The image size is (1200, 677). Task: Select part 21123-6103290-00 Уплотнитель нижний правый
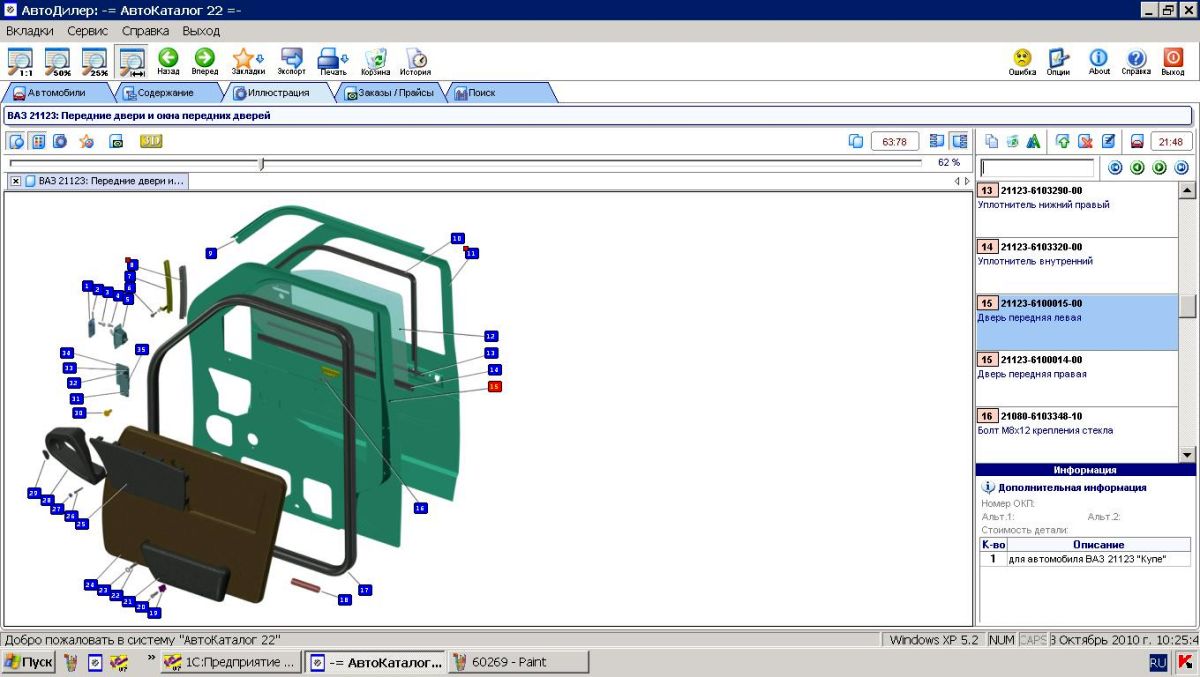point(1076,209)
